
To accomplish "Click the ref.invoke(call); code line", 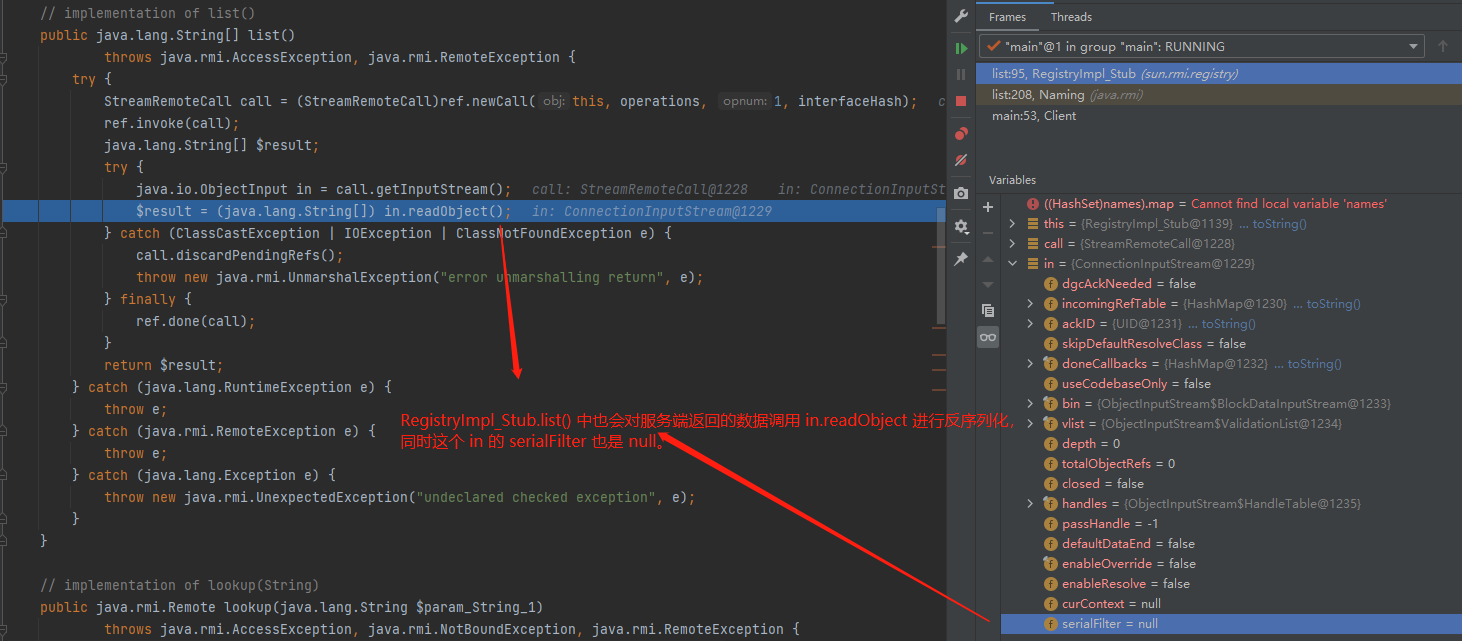I will pos(172,123).
